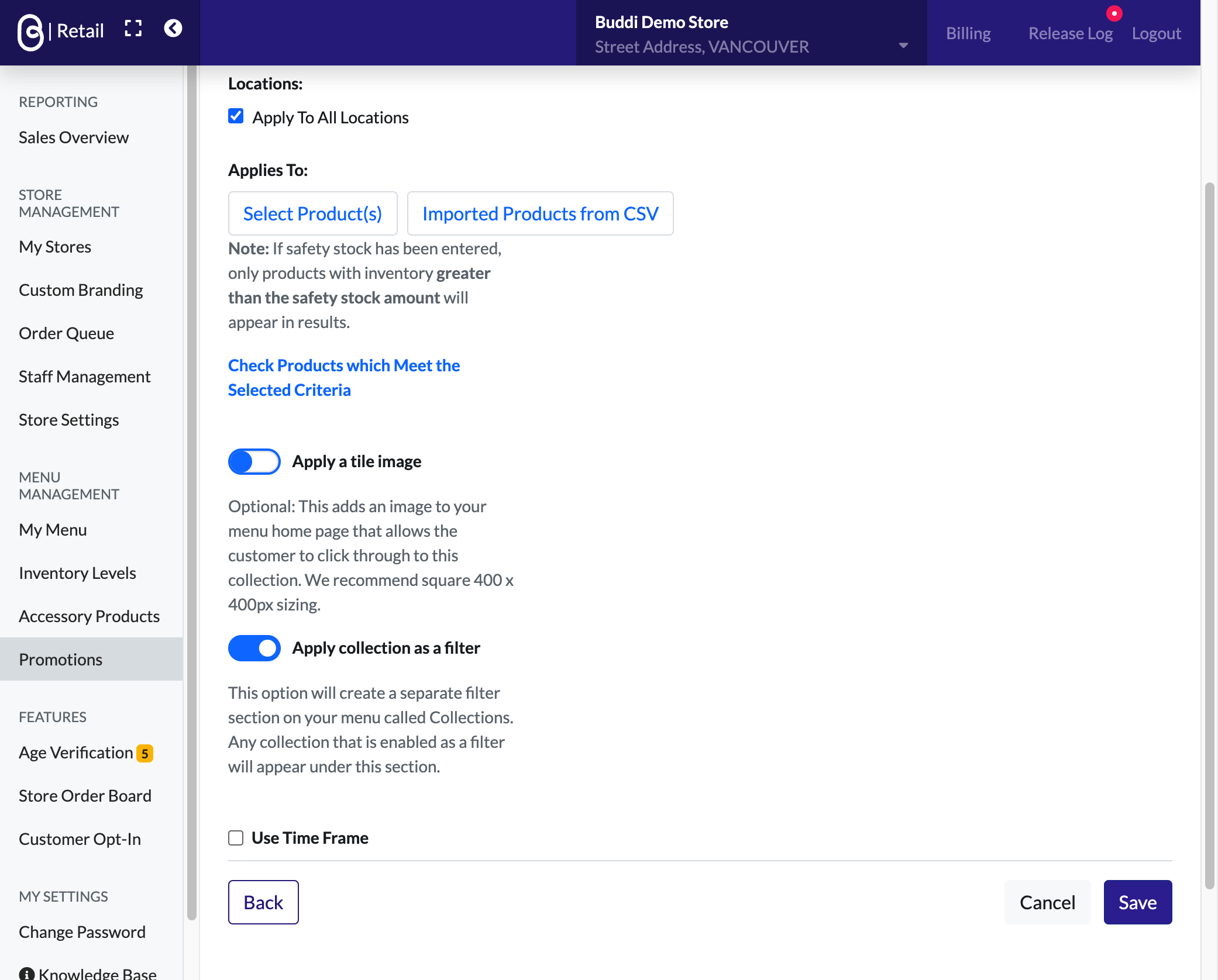Open Check Products which Meet Criteria link
Image resolution: width=1218 pixels, height=980 pixels.
point(344,378)
